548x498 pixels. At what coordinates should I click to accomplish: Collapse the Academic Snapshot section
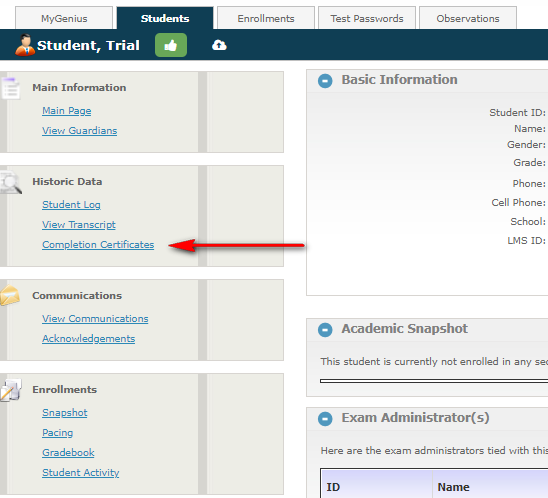coord(325,330)
